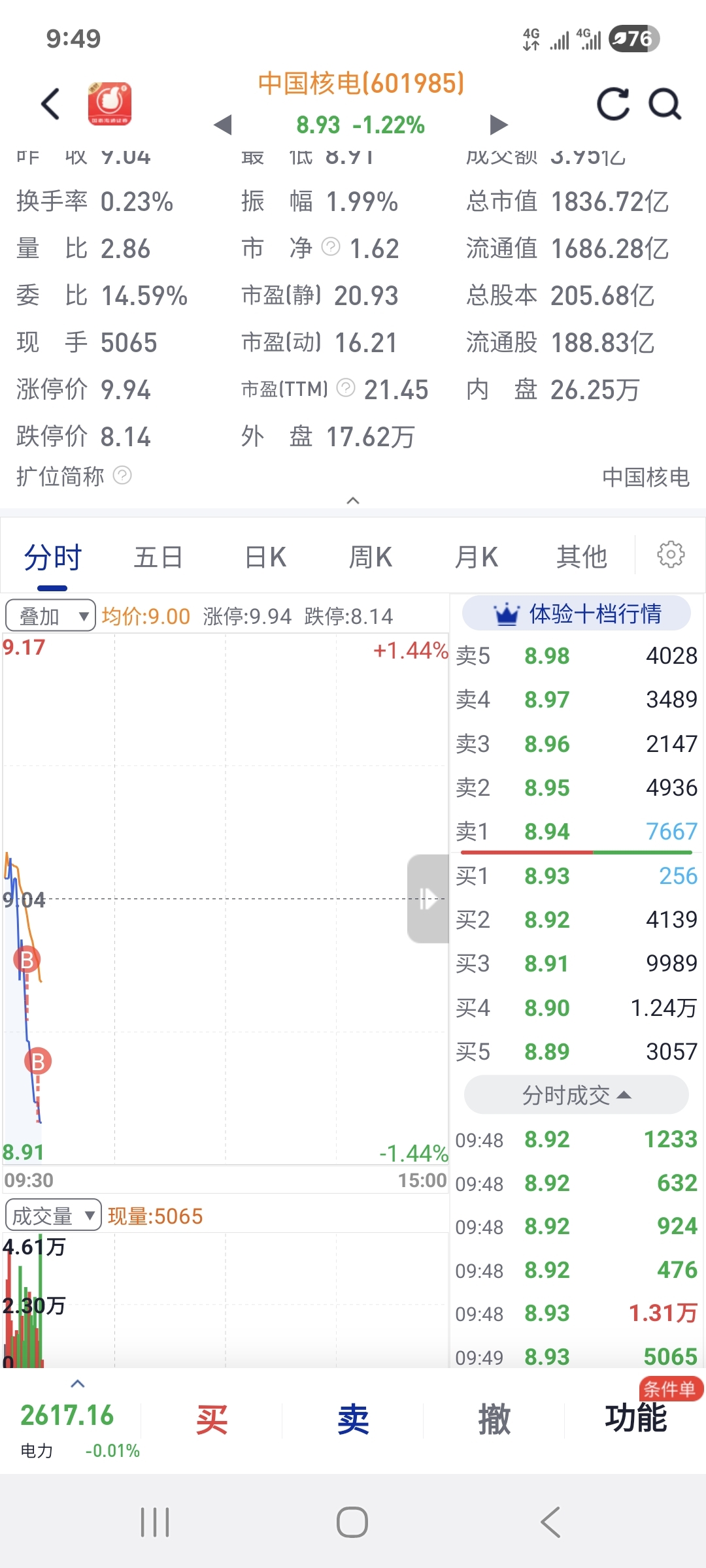Tap the 09:48 trade with volume 1.31万
Screen dimensions: 706x1568
tap(576, 1313)
